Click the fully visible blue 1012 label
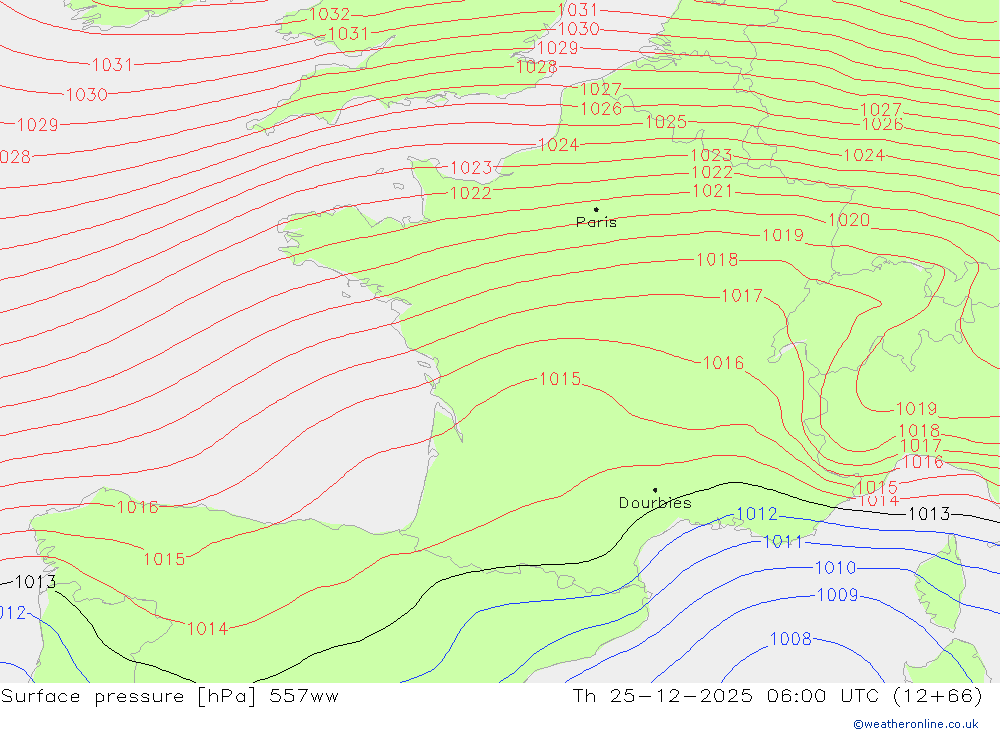Viewport: 1000px width, 733px height. coord(757,514)
